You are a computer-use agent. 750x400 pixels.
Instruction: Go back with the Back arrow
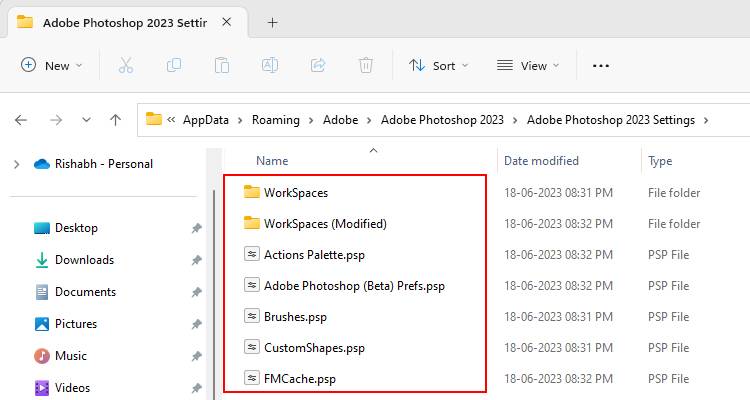tap(21, 120)
